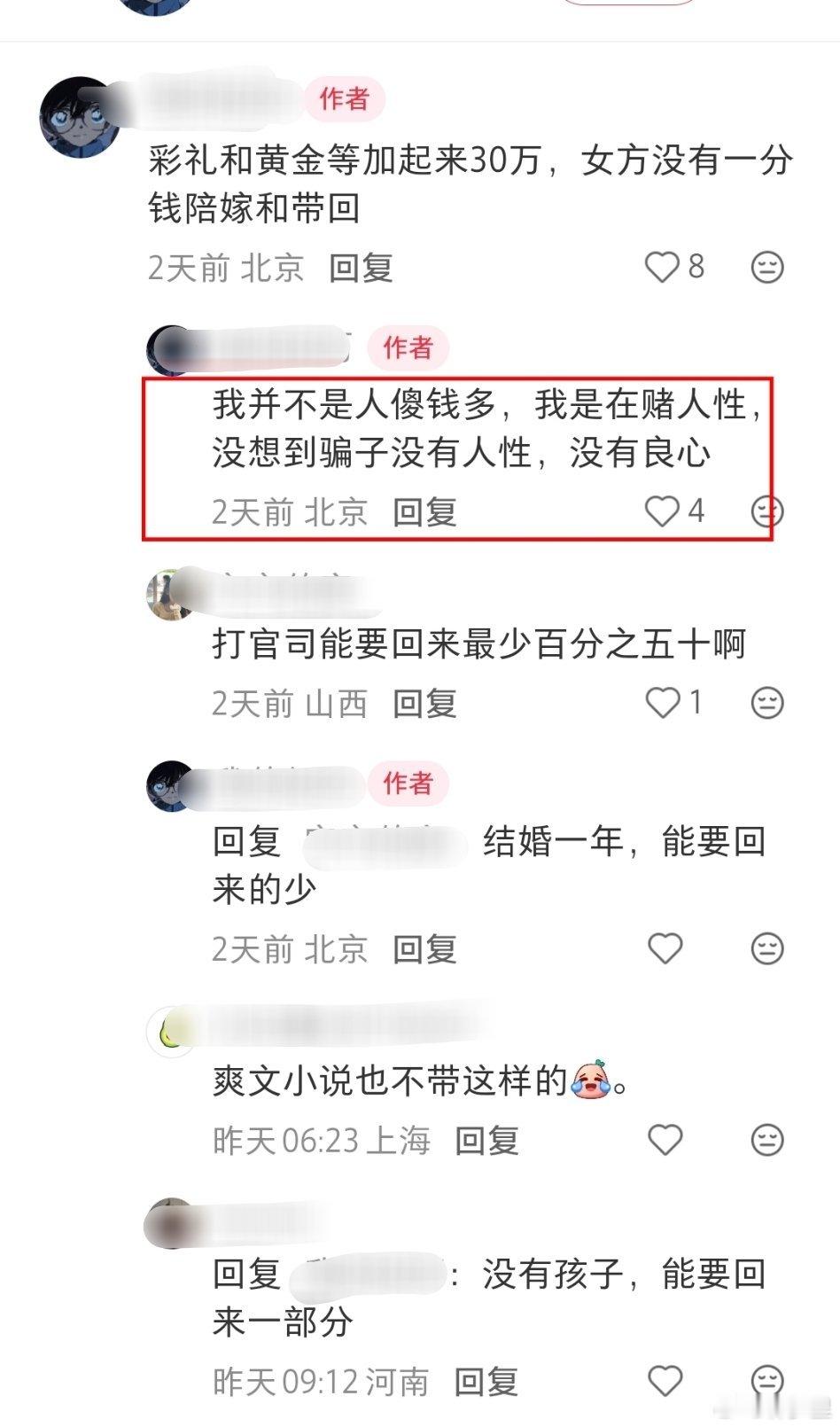
Task: Reply to the 爽文小说 comment from 上海
Action: click(486, 1141)
